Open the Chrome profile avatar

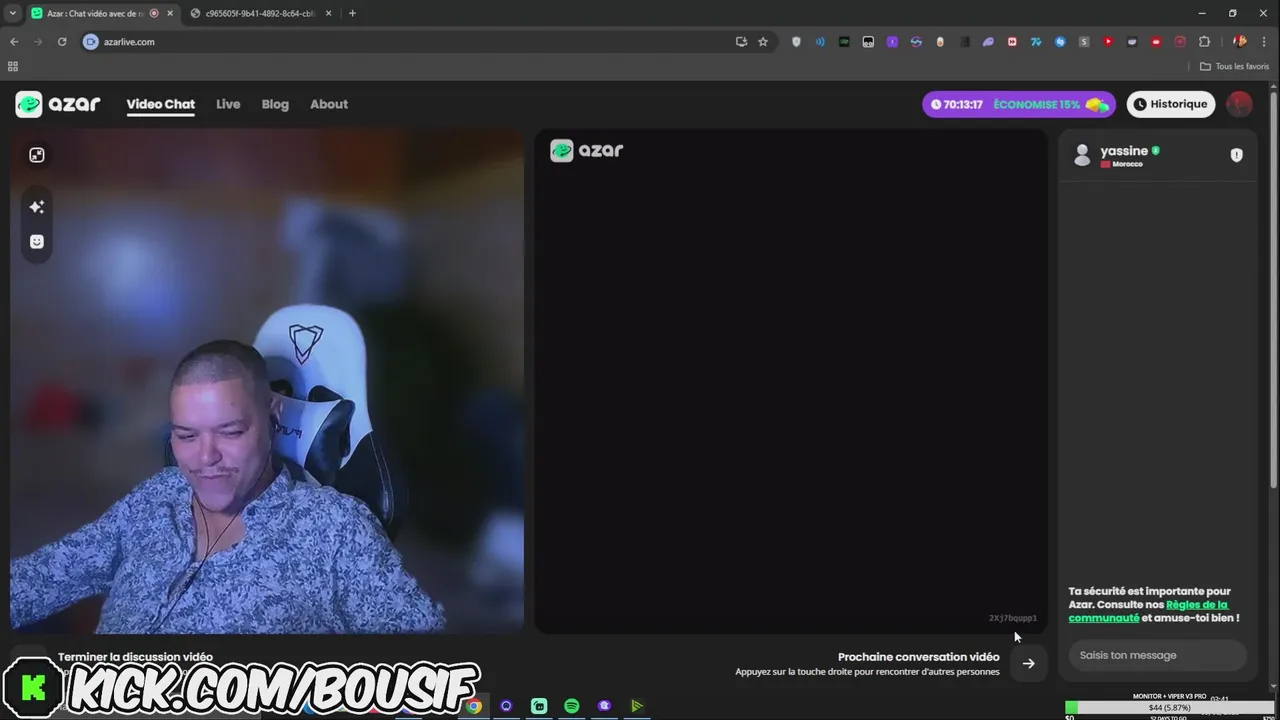pyautogui.click(x=1240, y=42)
